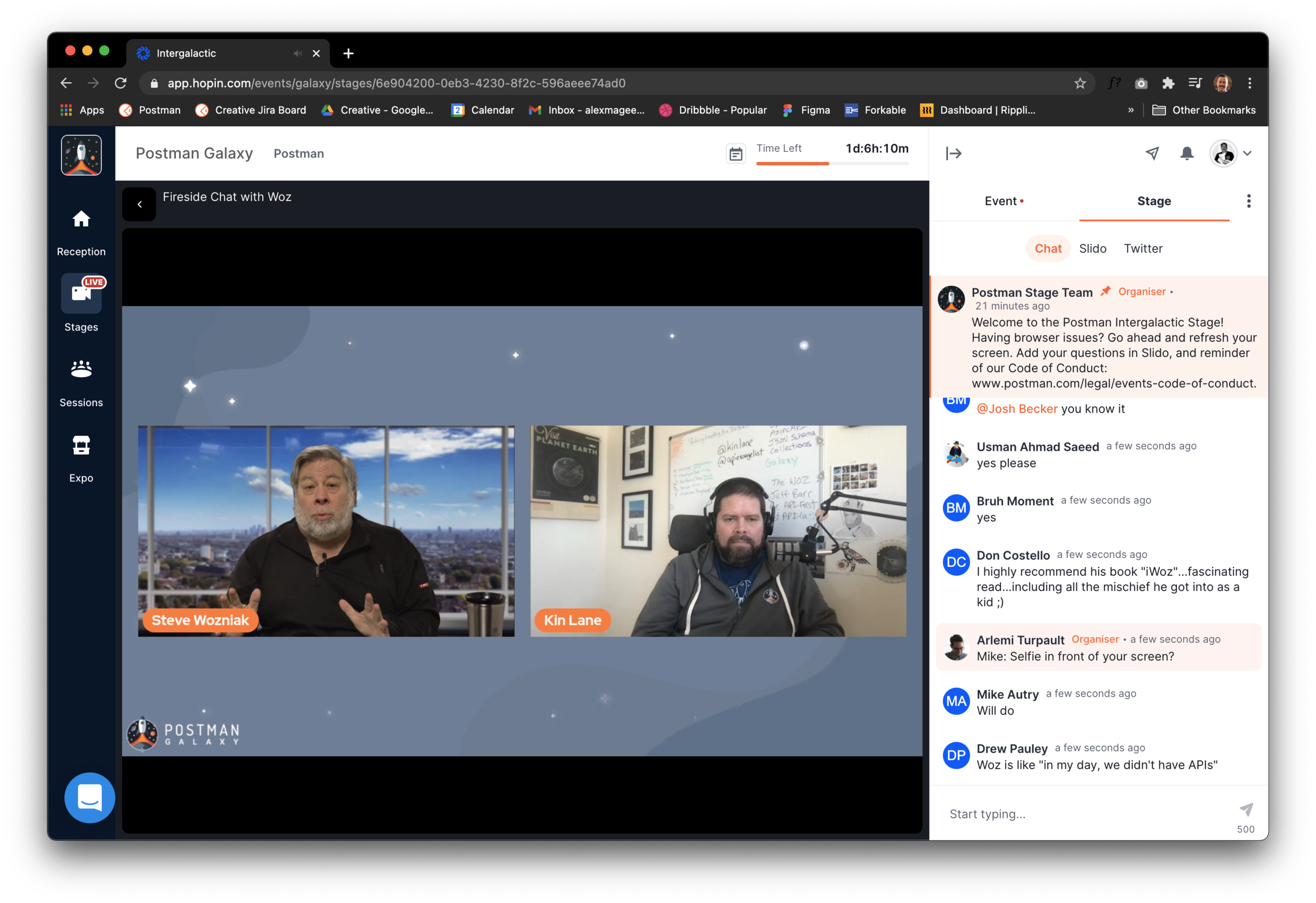Screen dimensions: 1316x903
Task: Go to the live Stages icon
Action: coord(81,293)
